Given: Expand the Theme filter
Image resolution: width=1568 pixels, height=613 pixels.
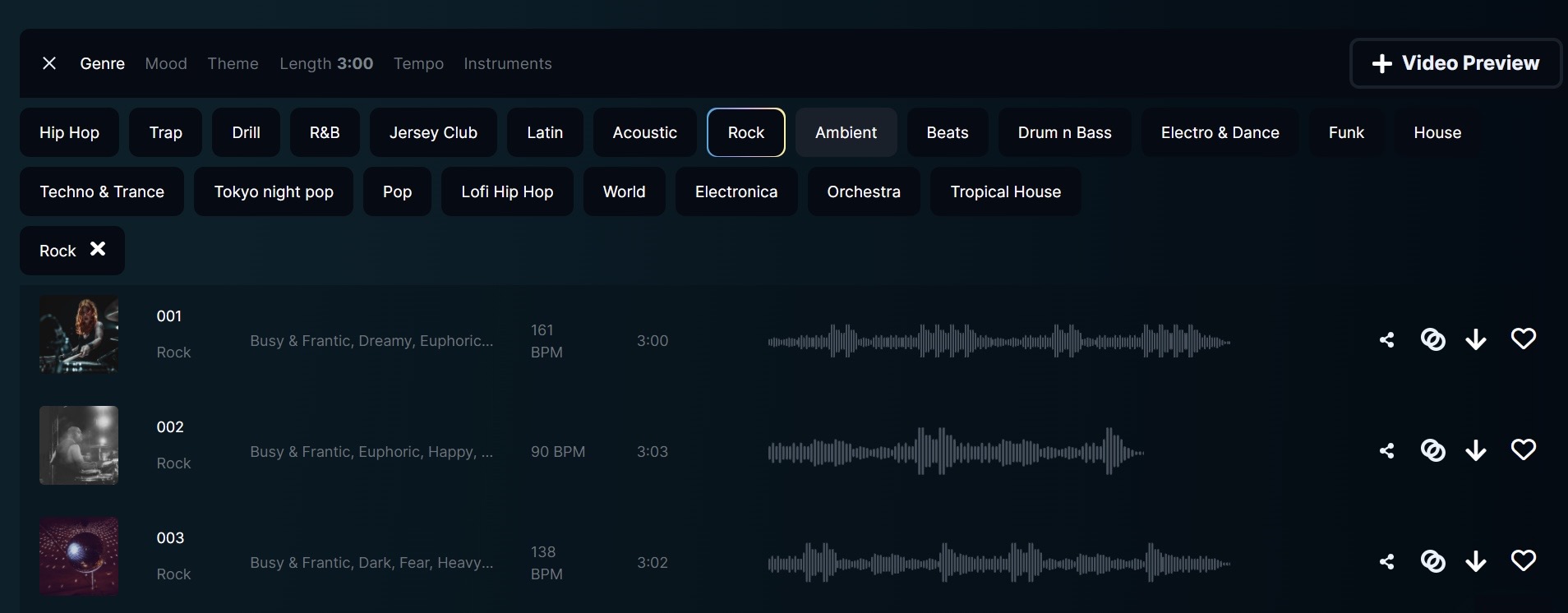Looking at the screenshot, I should click(233, 63).
